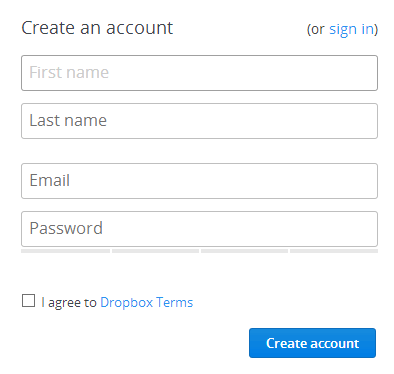The height and width of the screenshot is (374, 394).
Task: Click the 'Last name' placeholder text
Action: click(68, 120)
